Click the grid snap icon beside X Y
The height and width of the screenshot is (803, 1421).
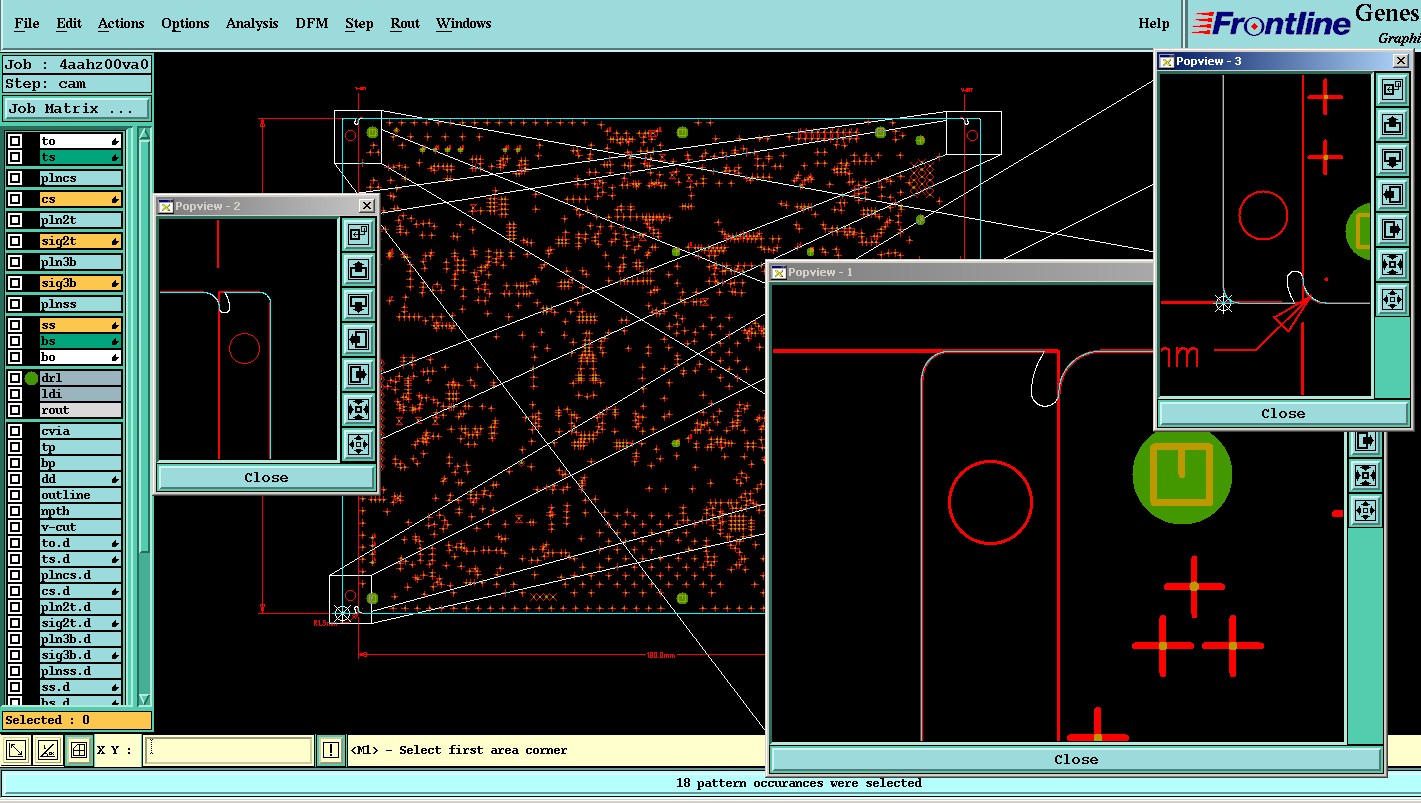(x=79, y=750)
